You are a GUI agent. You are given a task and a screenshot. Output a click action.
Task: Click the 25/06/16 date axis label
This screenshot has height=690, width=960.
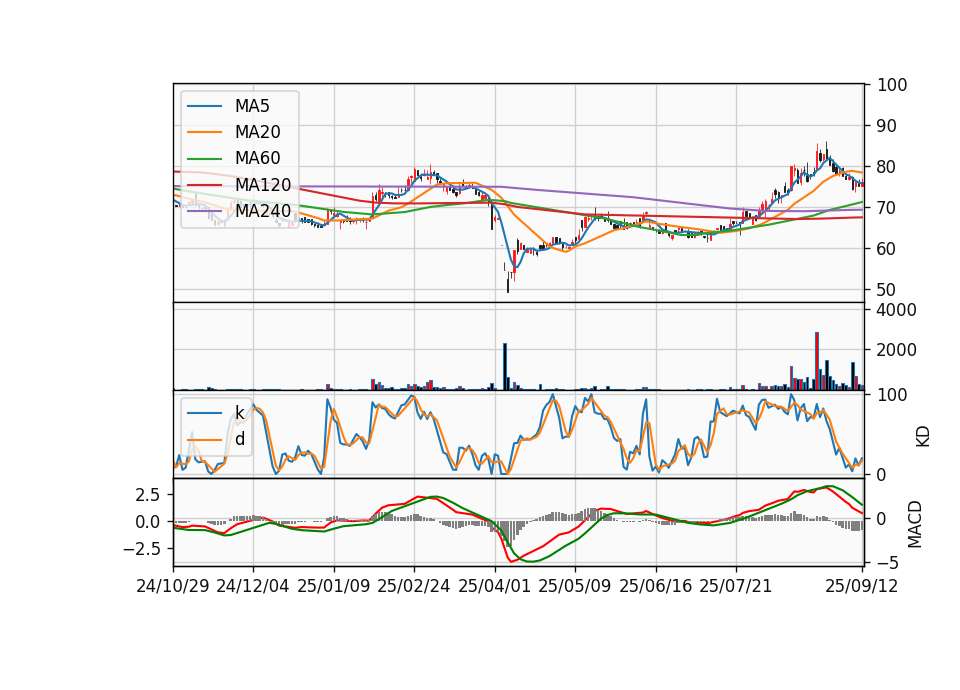pos(655,586)
